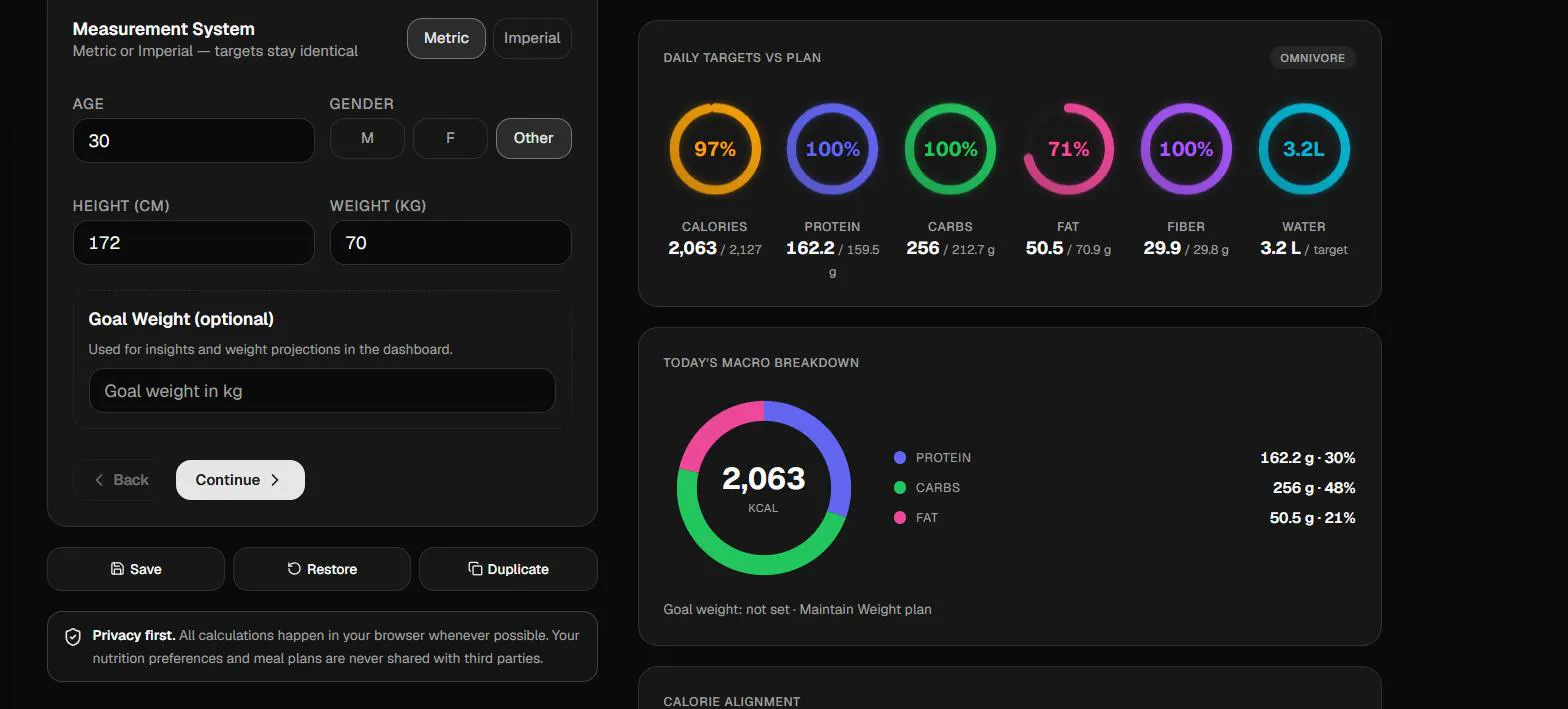Click the Protein 100% progress ring
The width and height of the screenshot is (1568, 709).
(832, 149)
